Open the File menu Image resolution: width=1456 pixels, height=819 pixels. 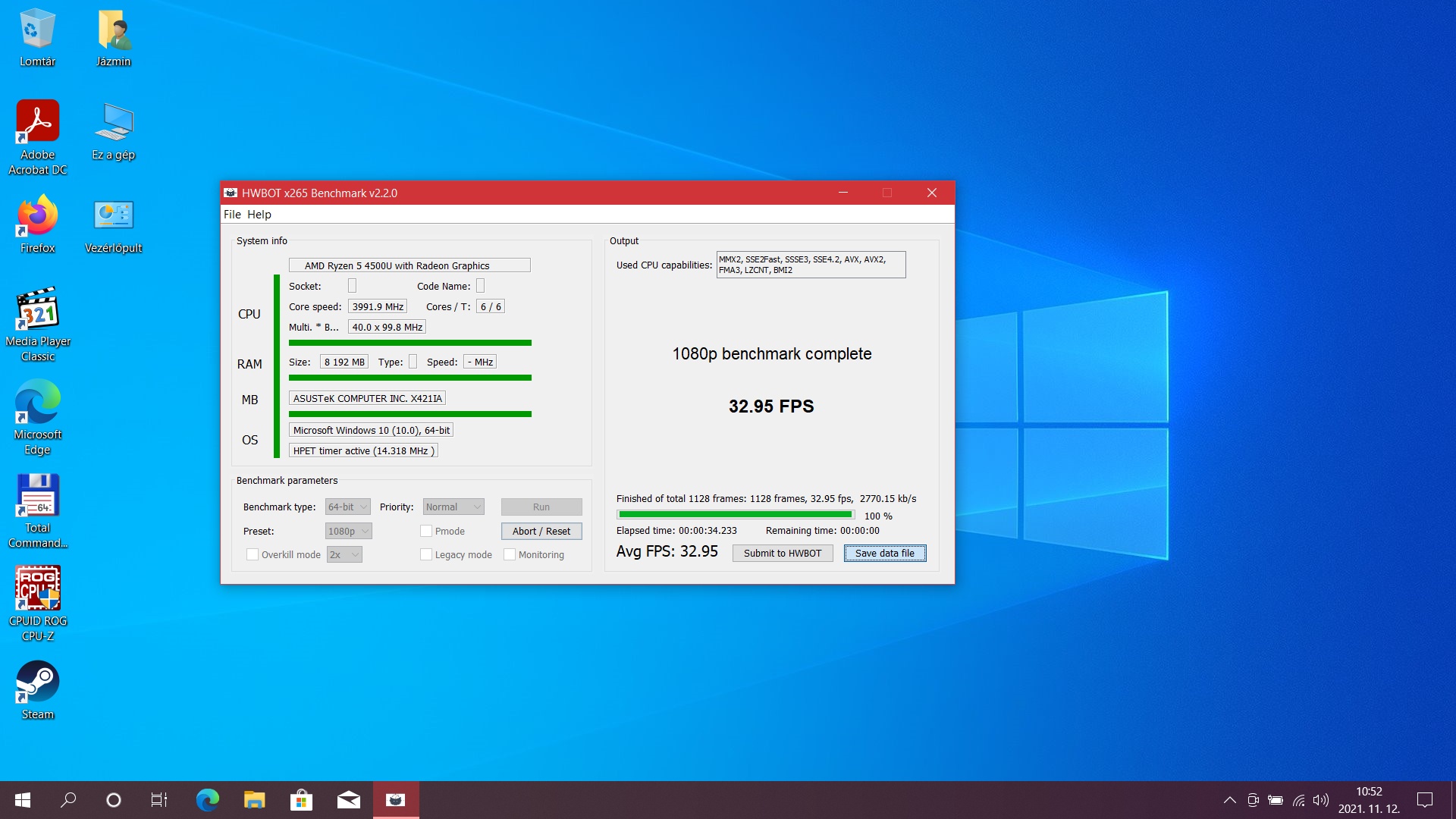232,215
